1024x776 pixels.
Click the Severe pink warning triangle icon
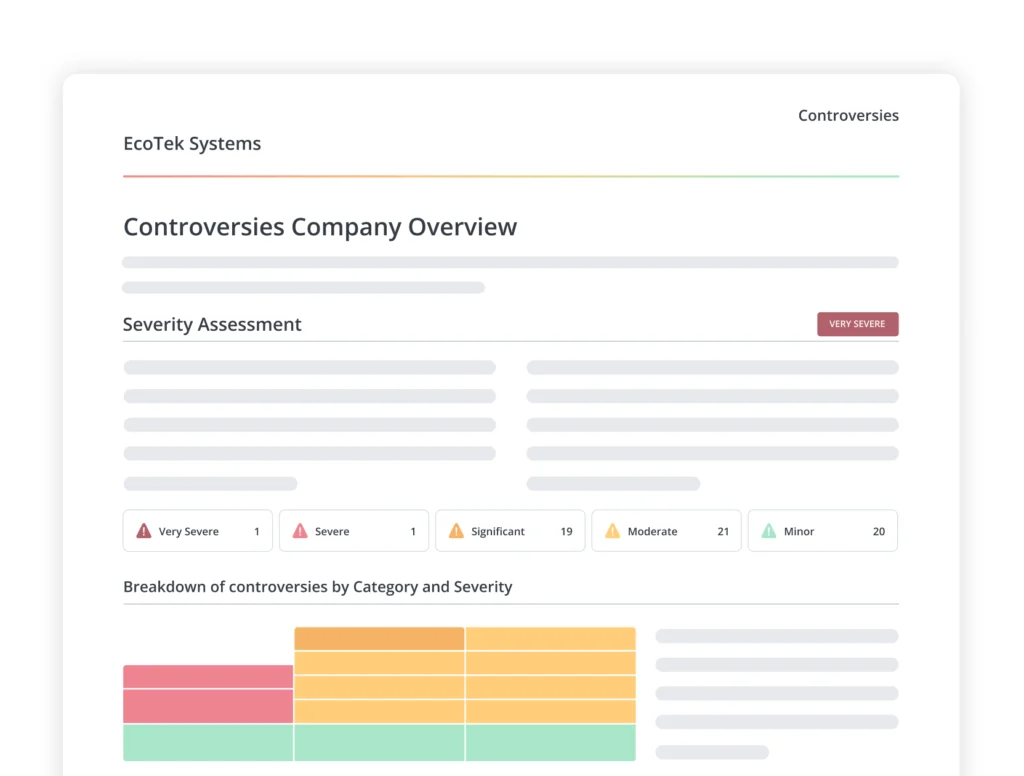(x=300, y=531)
